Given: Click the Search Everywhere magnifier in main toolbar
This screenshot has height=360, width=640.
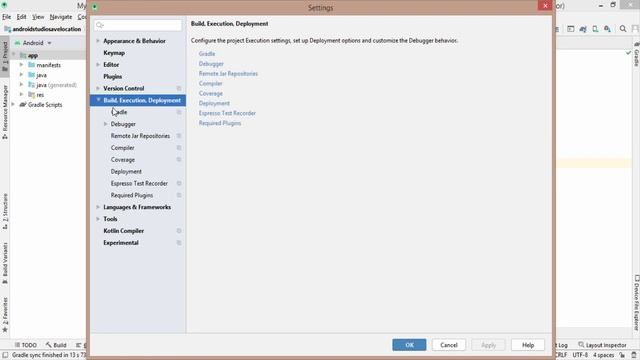Looking at the screenshot, I should 623,29.
